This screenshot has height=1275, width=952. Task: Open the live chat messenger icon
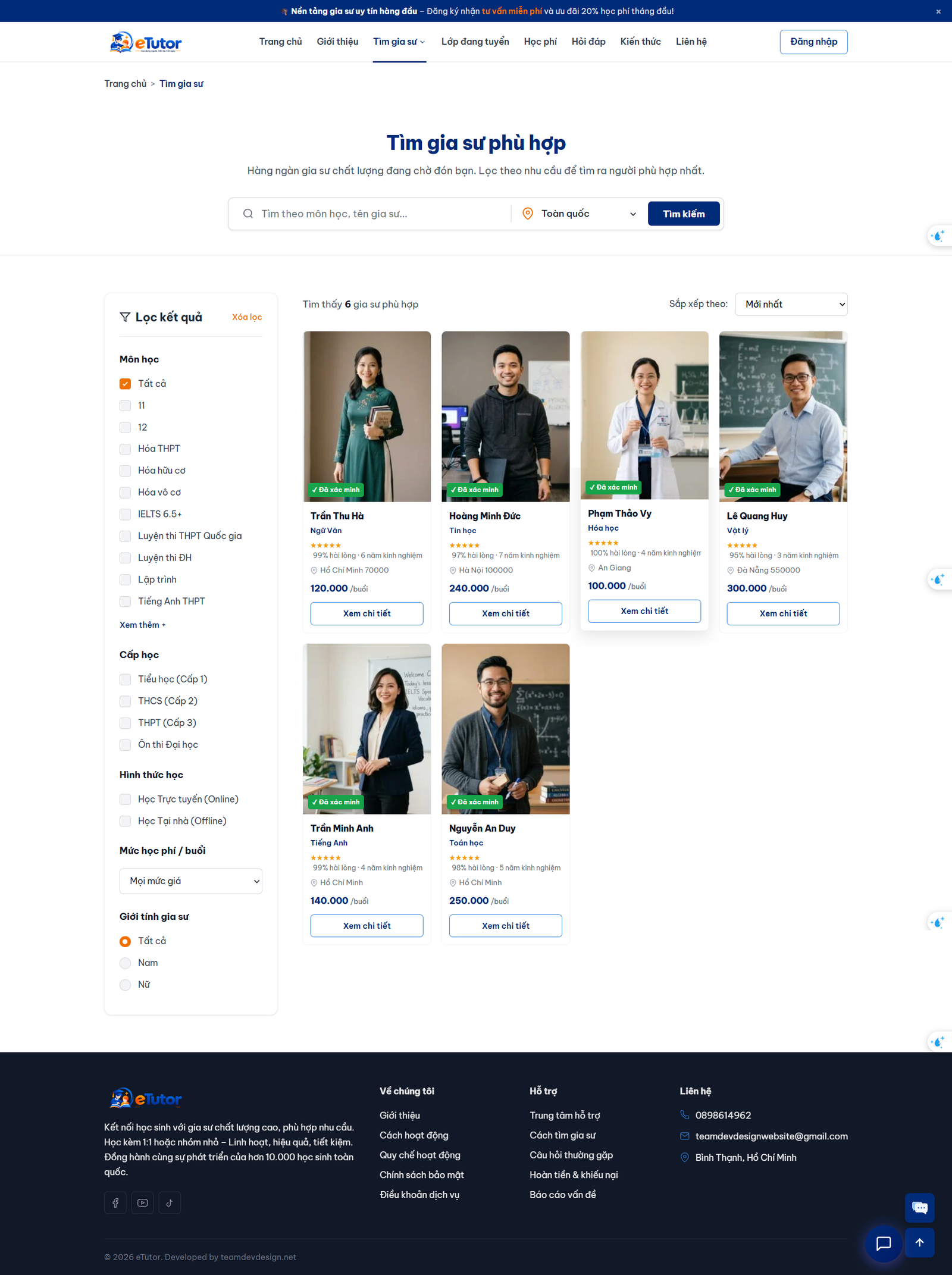coord(919,1208)
